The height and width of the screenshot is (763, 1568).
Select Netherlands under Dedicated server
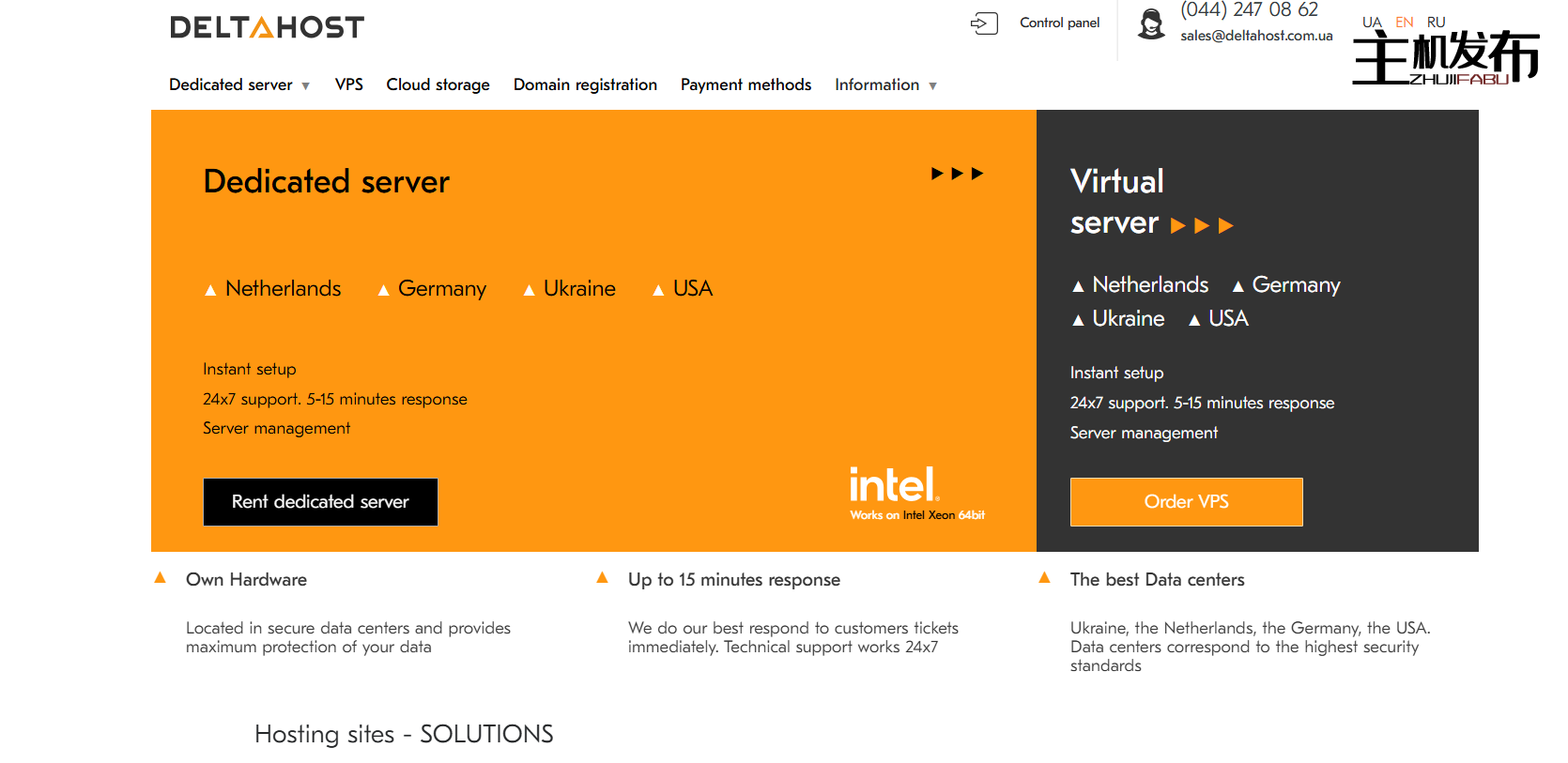[x=283, y=289]
